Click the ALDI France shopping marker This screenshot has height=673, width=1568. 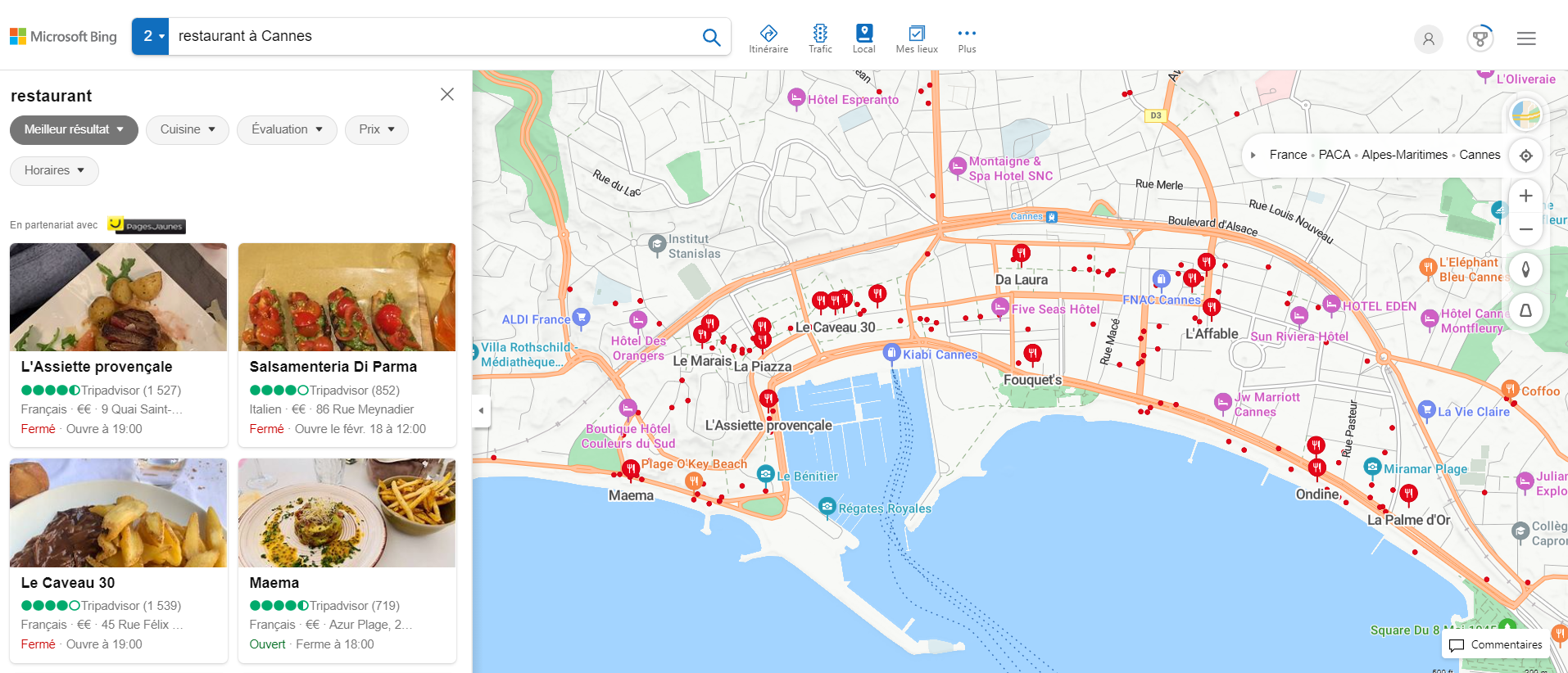tap(581, 317)
